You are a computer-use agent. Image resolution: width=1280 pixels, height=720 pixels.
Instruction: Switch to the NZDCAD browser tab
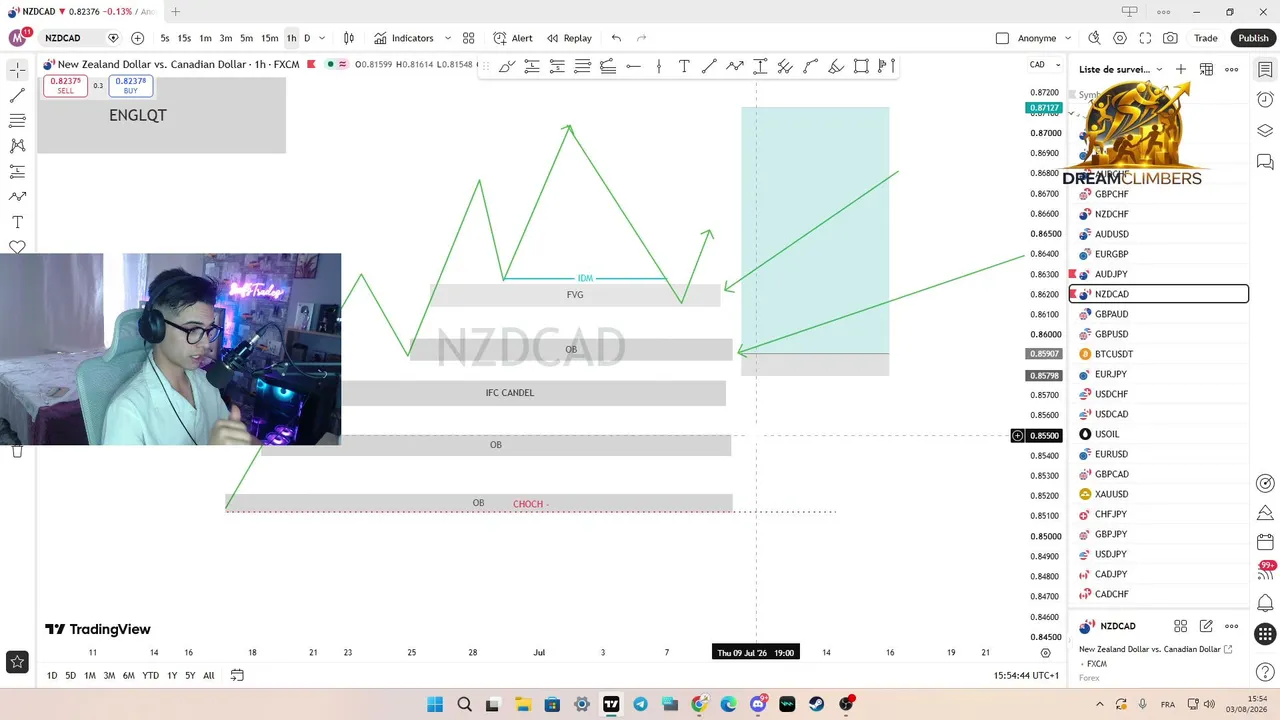[x=82, y=12]
